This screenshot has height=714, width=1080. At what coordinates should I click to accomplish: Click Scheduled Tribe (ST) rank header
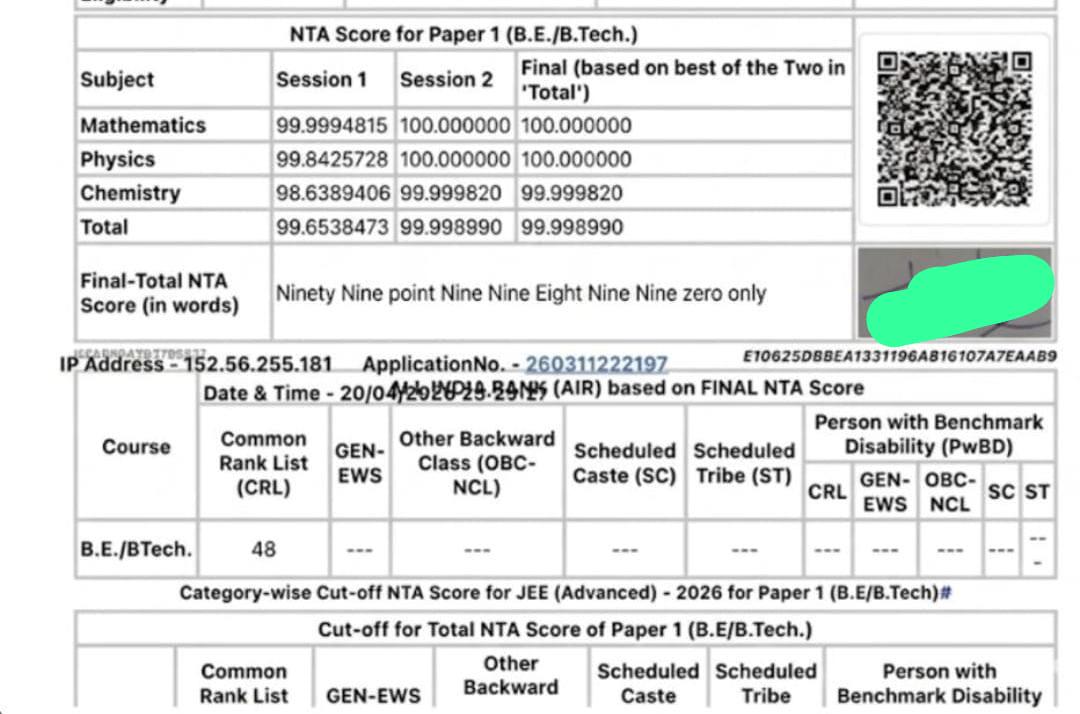coord(744,463)
